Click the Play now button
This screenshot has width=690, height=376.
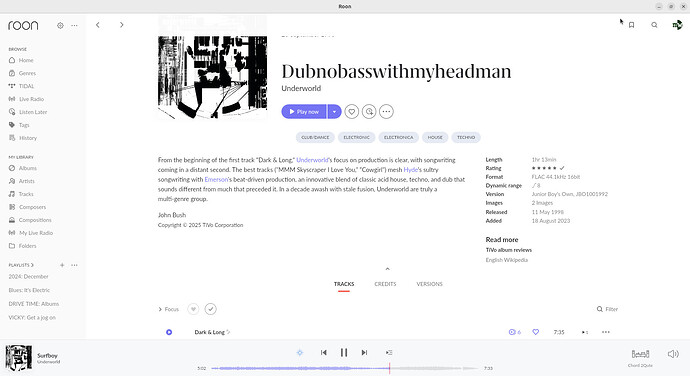304,112
